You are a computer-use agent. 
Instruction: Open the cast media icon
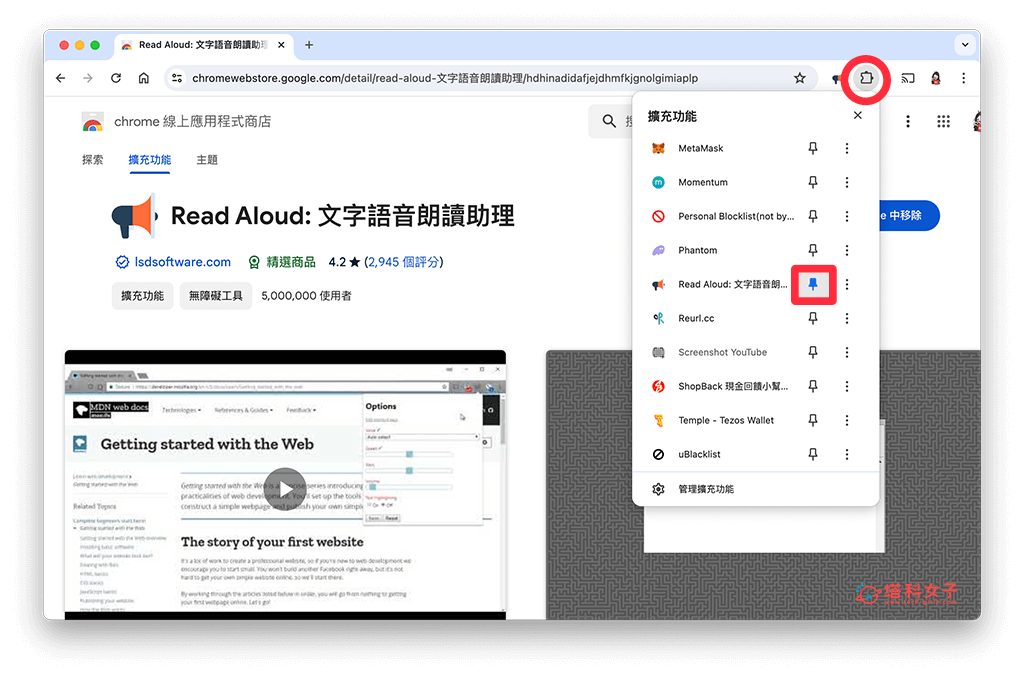tap(908, 78)
